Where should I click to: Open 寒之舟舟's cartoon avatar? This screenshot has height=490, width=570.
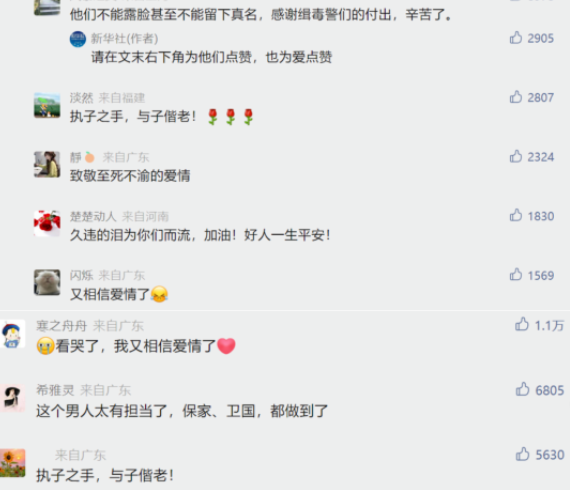12,334
